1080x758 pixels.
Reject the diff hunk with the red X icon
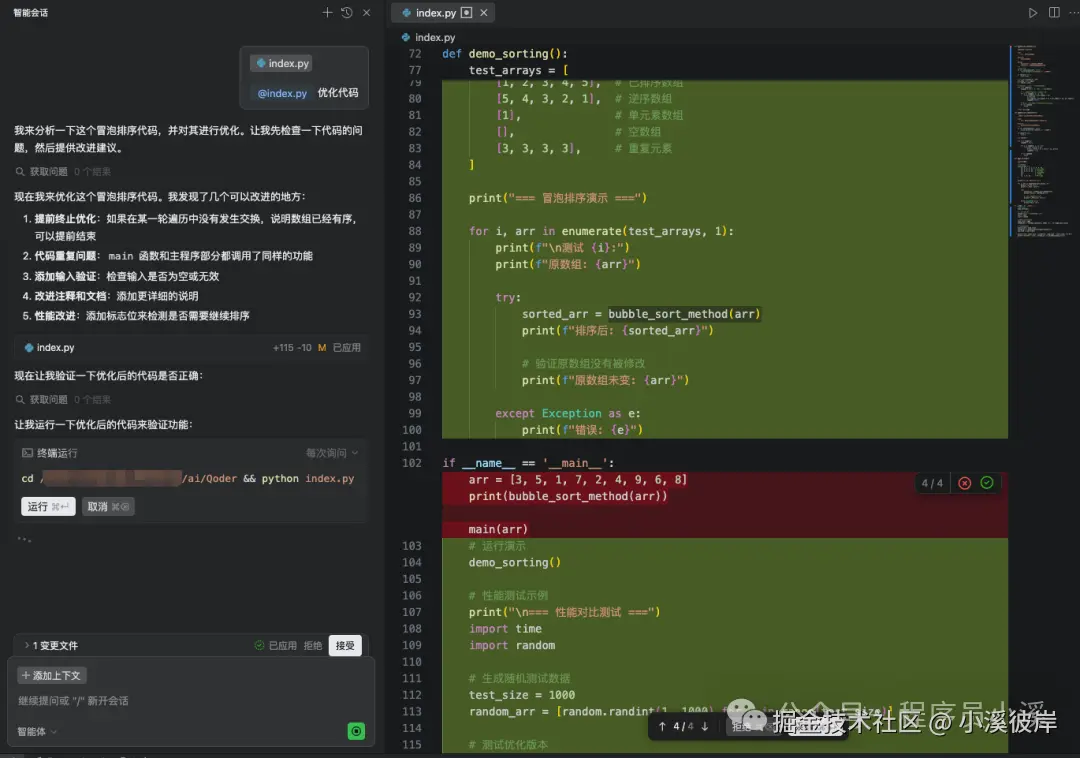pos(964,483)
